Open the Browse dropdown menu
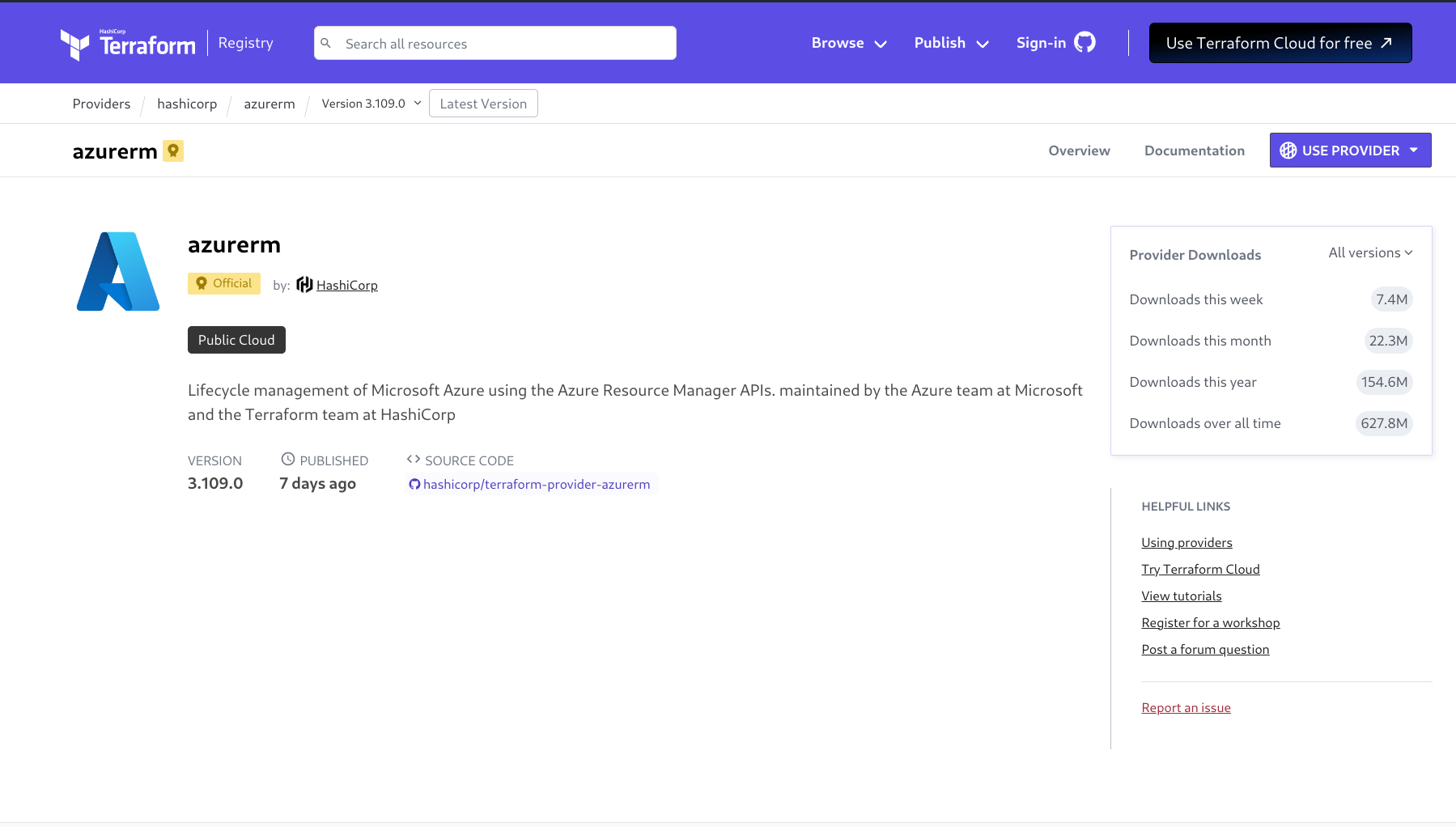Viewport: 1456px width, 827px height. tap(849, 43)
